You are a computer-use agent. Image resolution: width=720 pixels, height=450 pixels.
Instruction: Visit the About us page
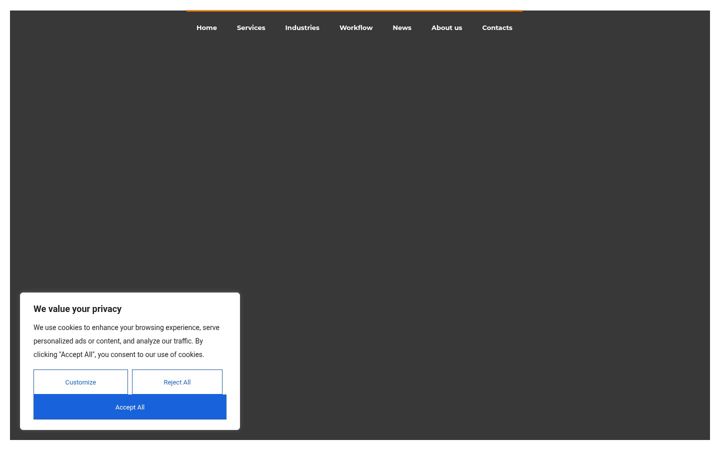pos(446,28)
